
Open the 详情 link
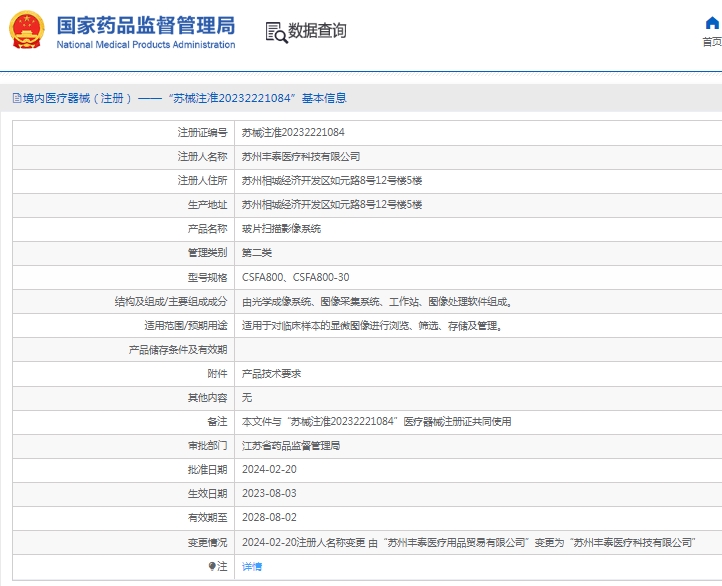(x=252, y=566)
